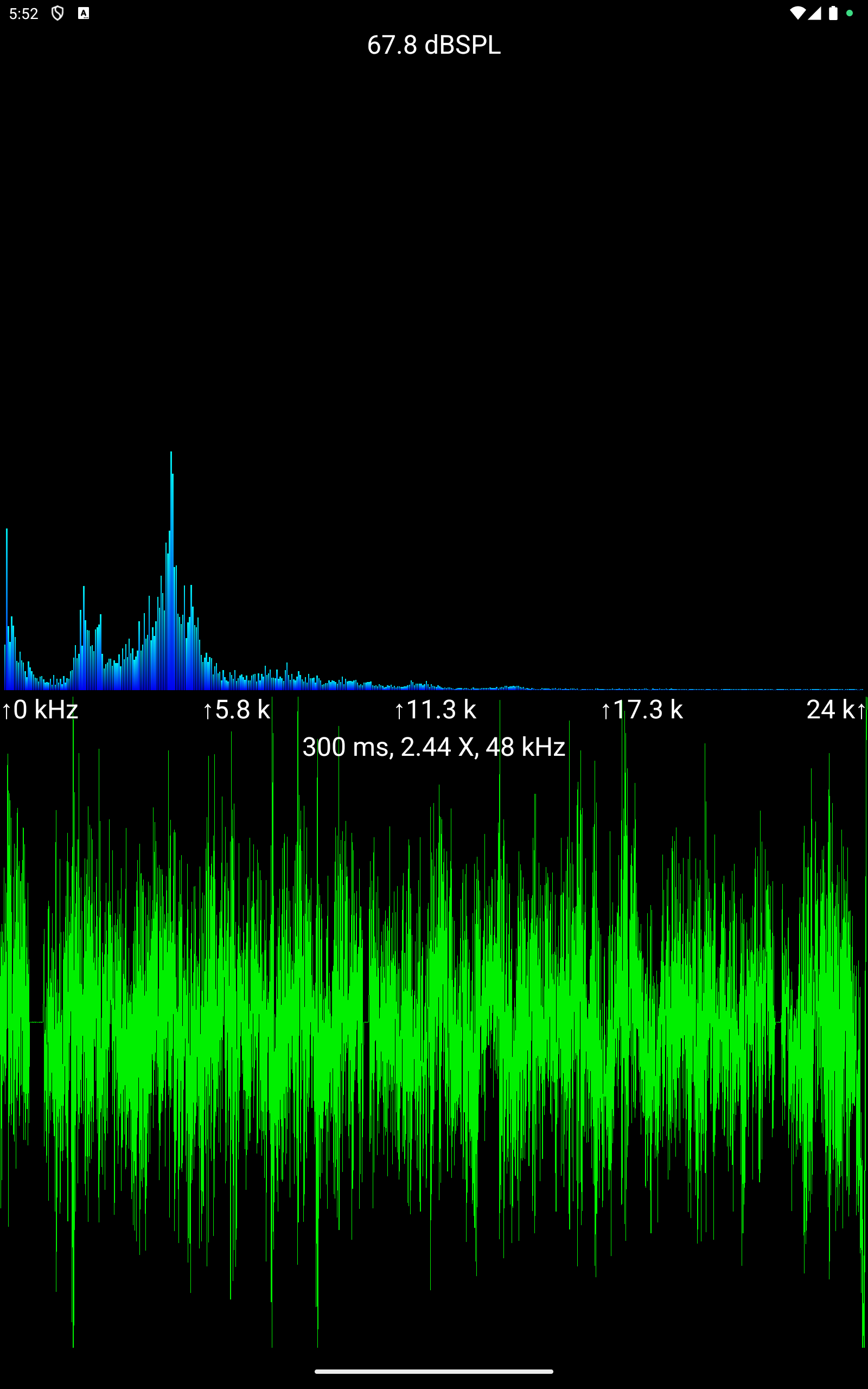Tap the 300 ms, 2.44 X, 48 kHz readout
Screen dimensions: 868x1389
point(434,747)
